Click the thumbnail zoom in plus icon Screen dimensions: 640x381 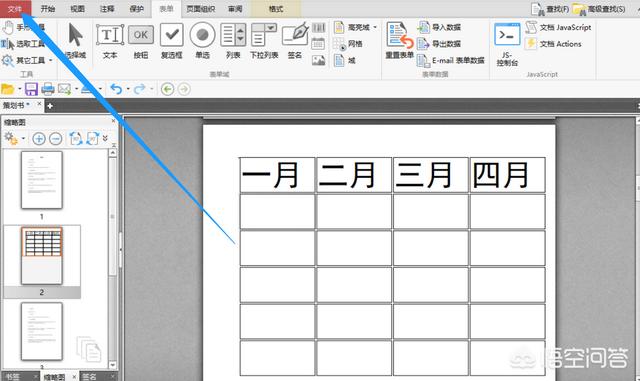click(39, 139)
